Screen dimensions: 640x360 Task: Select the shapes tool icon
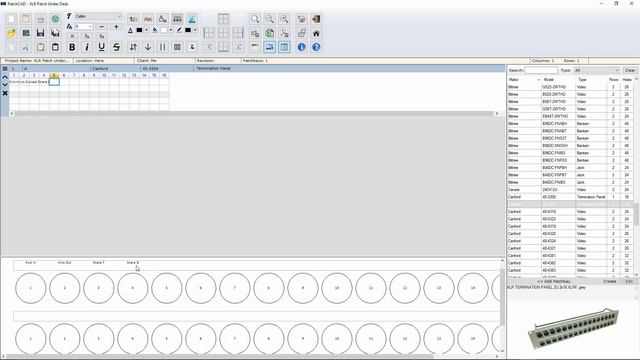click(x=162, y=19)
